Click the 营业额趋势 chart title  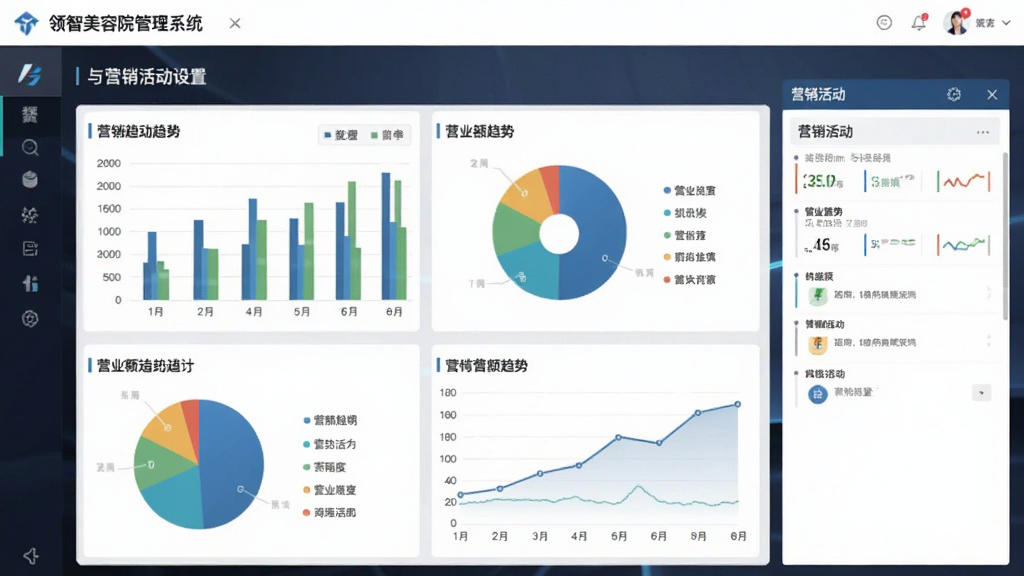pyautogui.click(x=479, y=132)
